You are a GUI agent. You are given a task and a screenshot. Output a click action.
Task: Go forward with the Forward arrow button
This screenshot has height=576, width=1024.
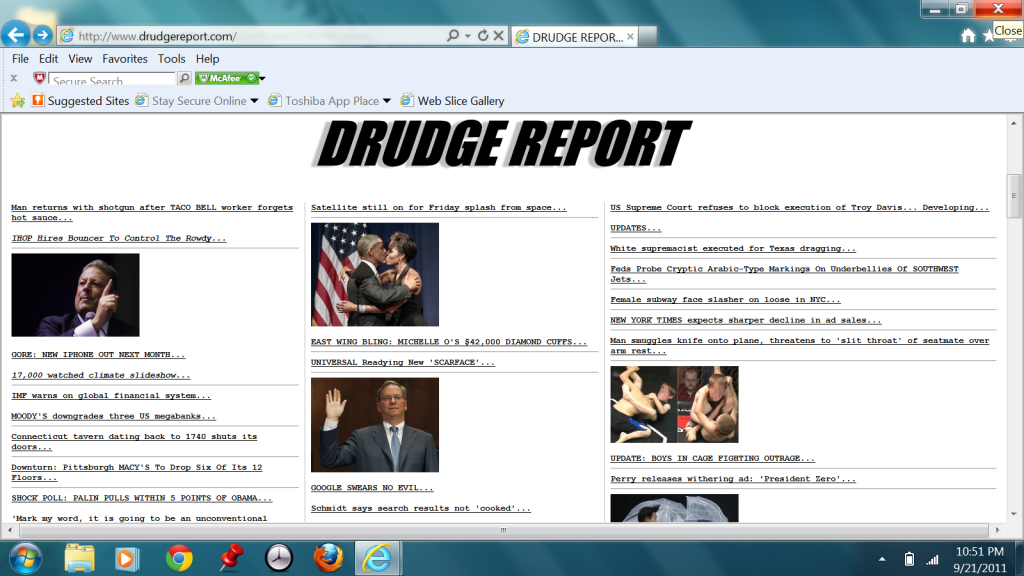tap(42, 35)
